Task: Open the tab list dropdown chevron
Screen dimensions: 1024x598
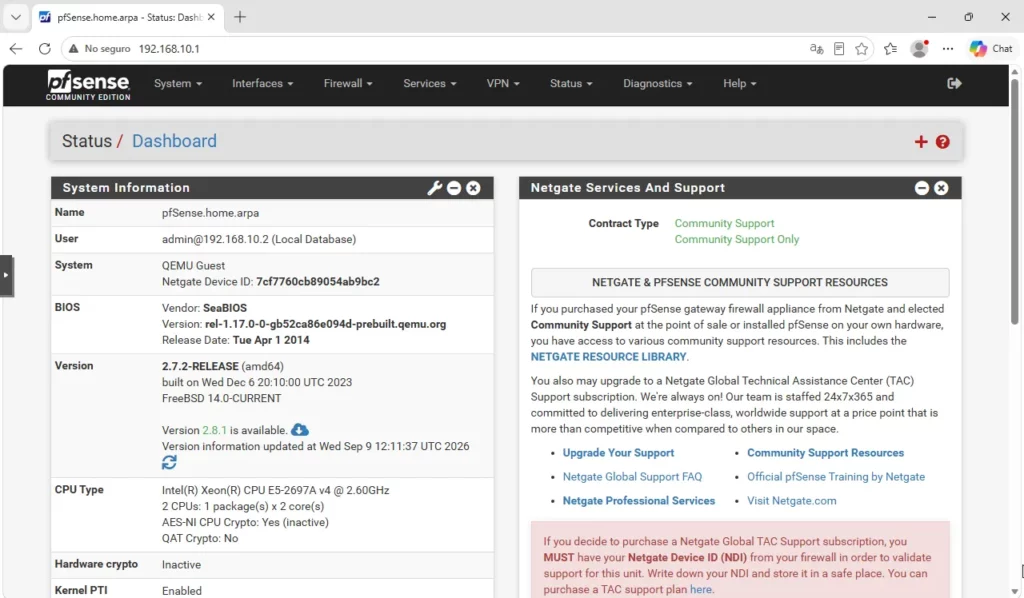Action: [x=16, y=17]
